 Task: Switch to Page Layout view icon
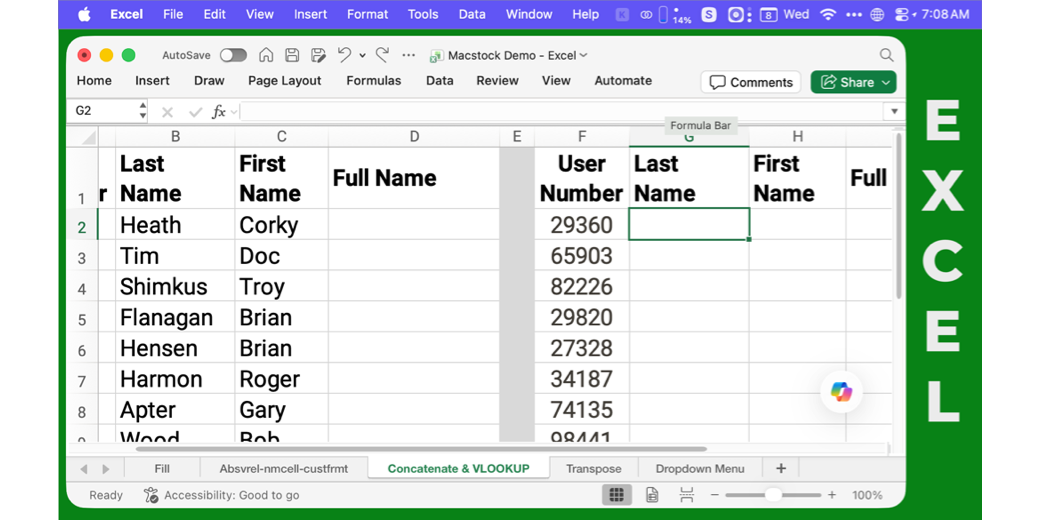click(652, 495)
